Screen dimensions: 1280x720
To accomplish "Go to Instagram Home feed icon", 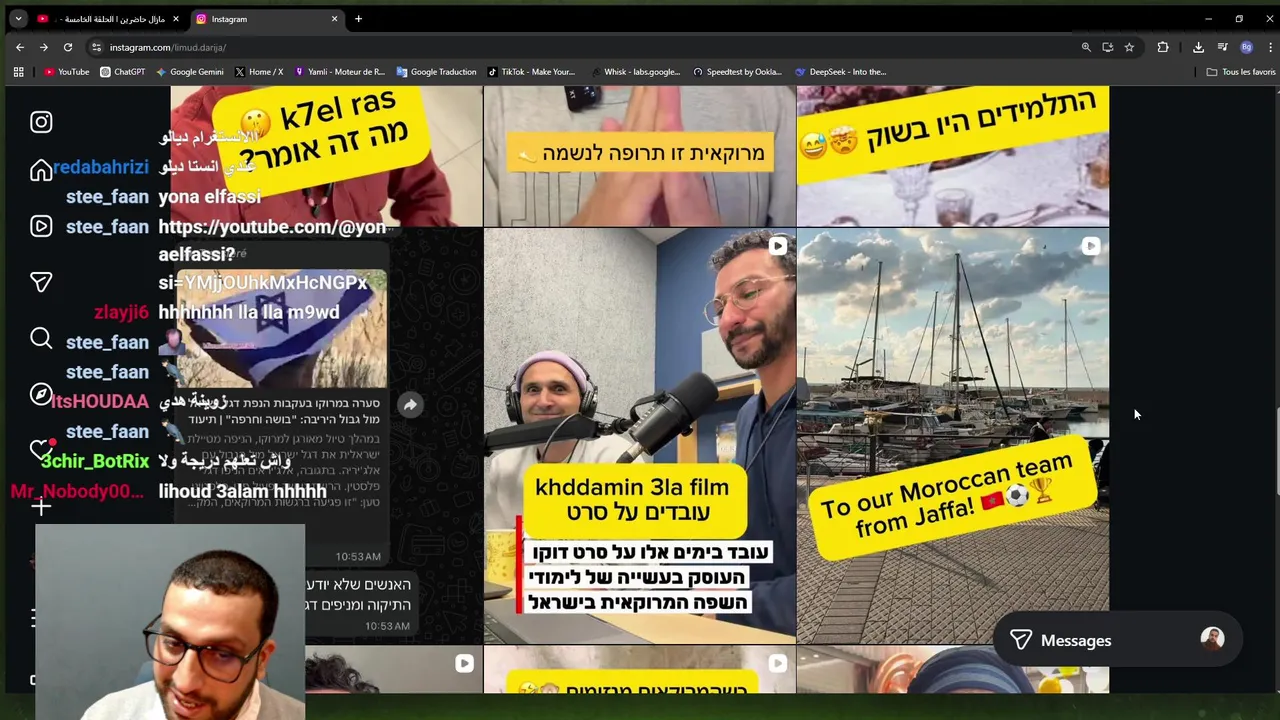I will click(x=41, y=171).
